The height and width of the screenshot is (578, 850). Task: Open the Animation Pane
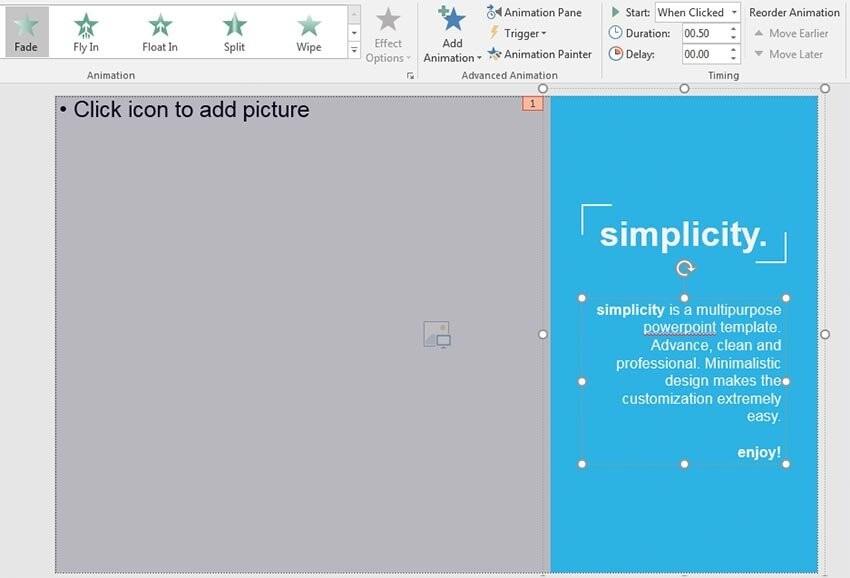pos(536,12)
